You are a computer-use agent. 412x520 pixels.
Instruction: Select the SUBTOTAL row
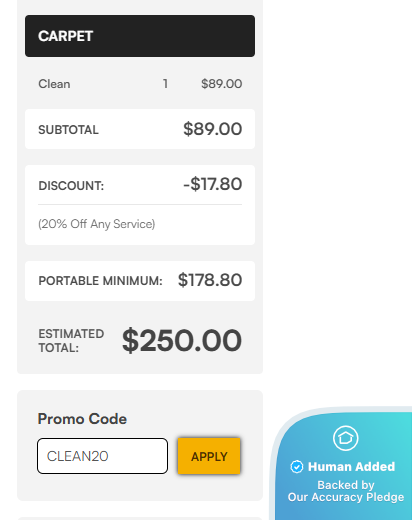click(140, 129)
